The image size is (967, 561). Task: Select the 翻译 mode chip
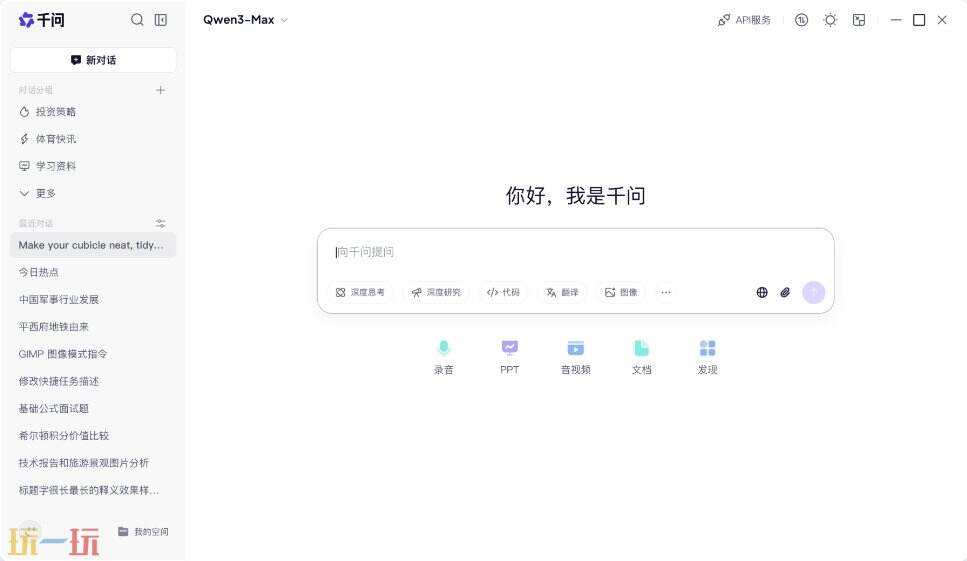562,292
